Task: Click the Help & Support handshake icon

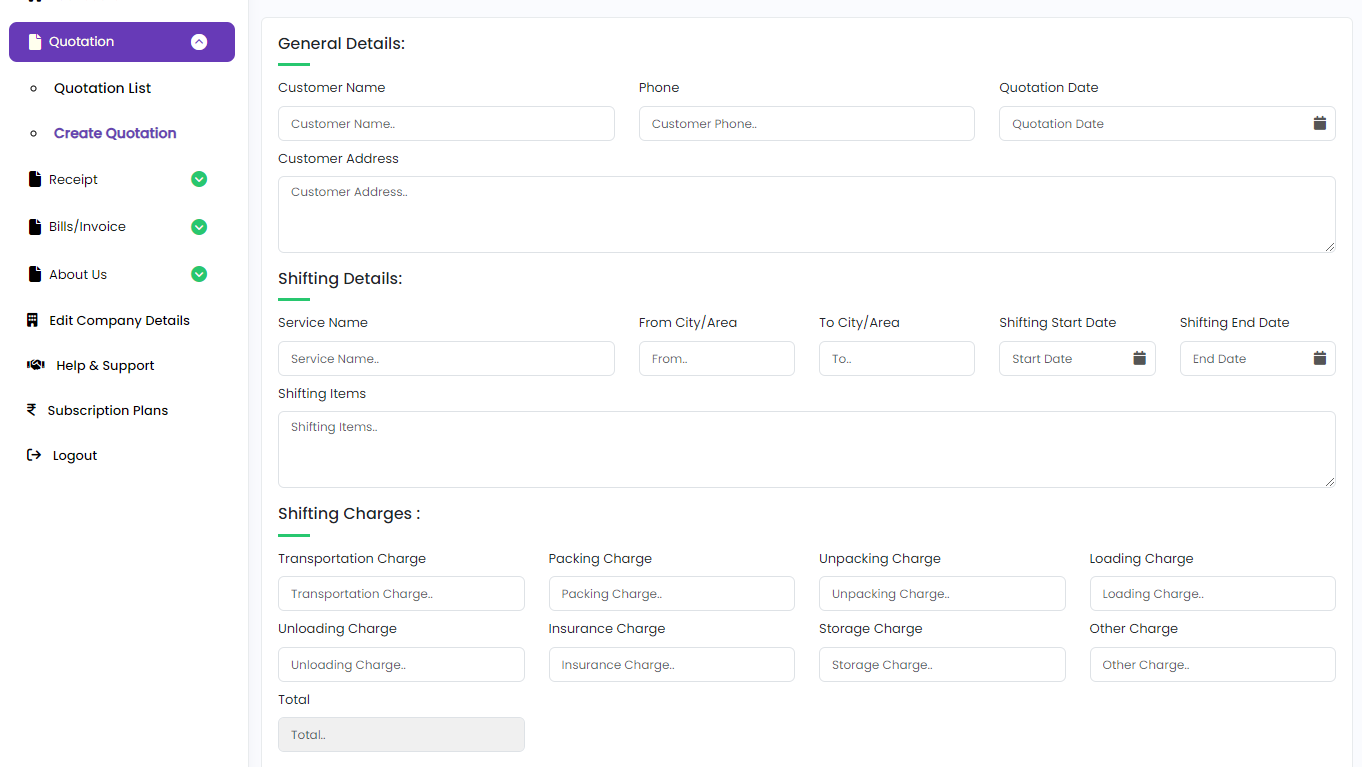Action: 36,365
